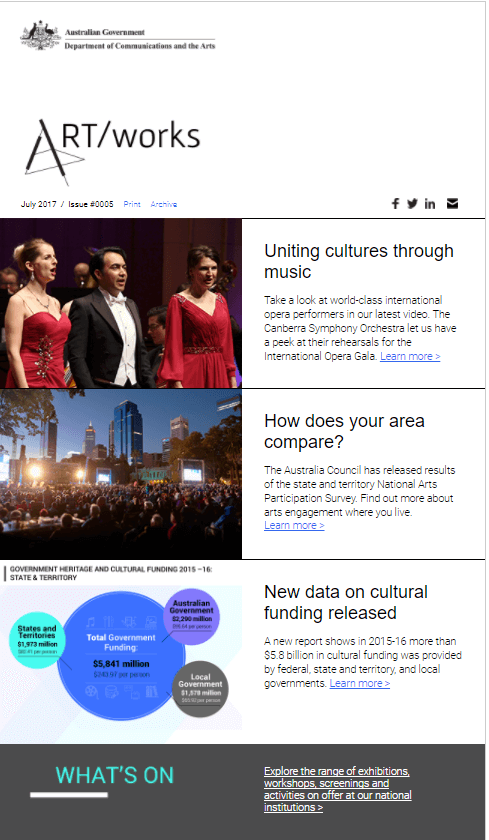Click the Local Government funding bubble
The image size is (489, 840).
tap(200, 689)
